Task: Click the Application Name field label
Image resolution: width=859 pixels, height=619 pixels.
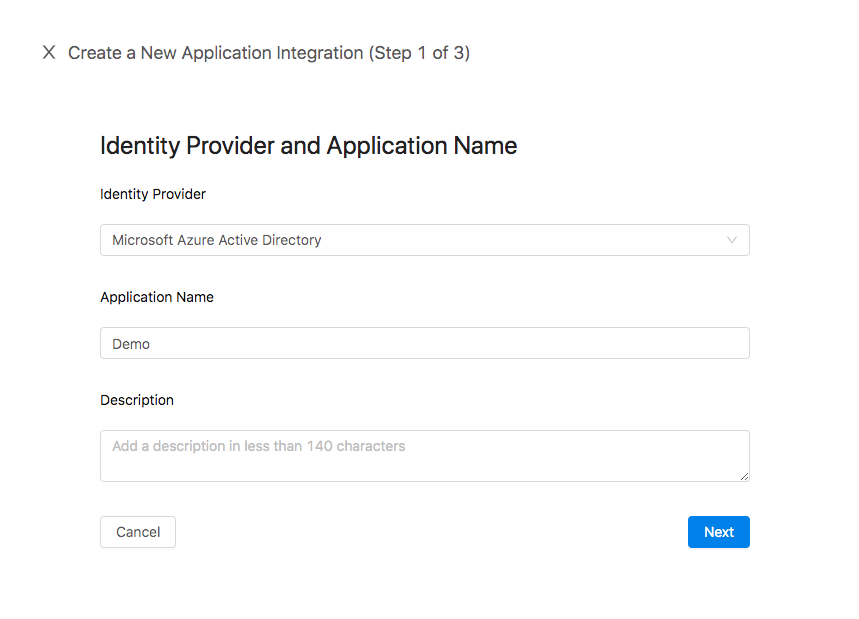Action: coord(157,297)
